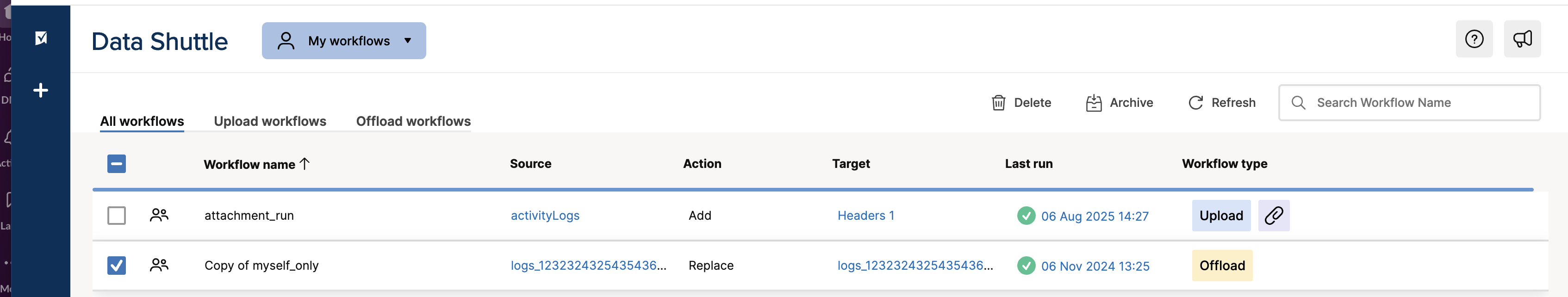This screenshot has height=297, width=1568.
Task: Delete the selected workflow via trash icon
Action: tap(998, 102)
